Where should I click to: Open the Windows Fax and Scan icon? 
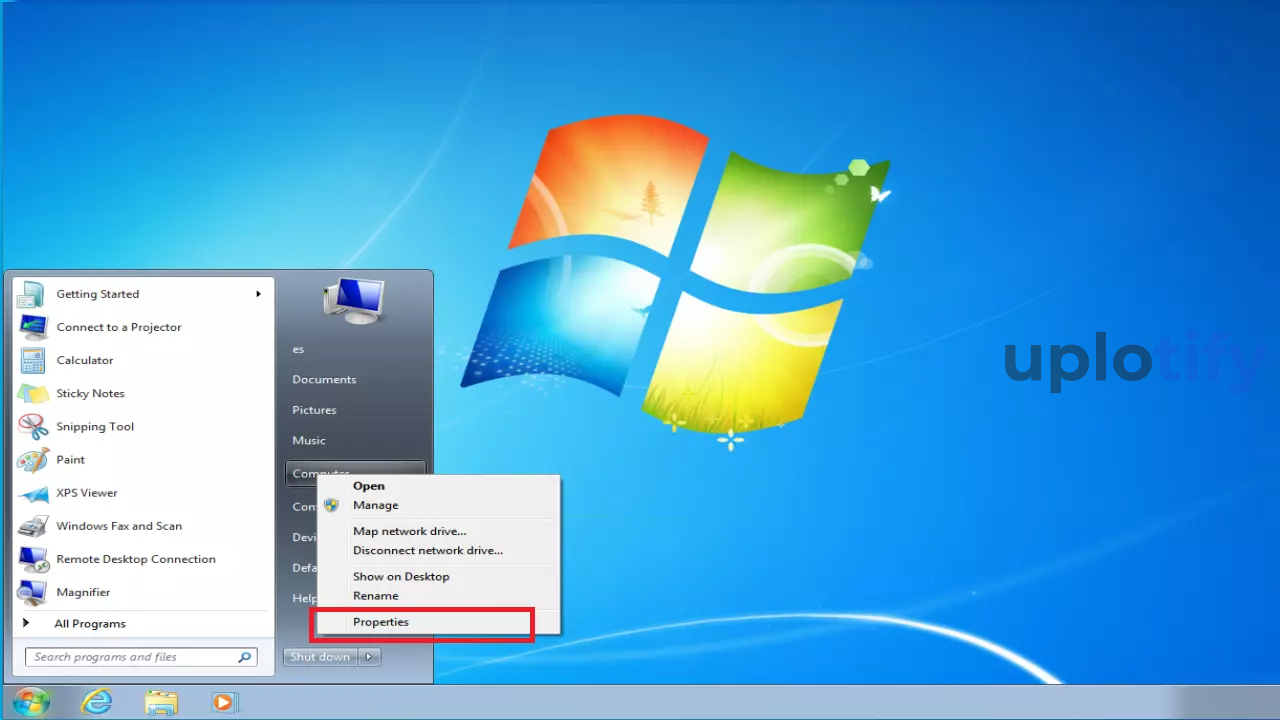(32, 526)
